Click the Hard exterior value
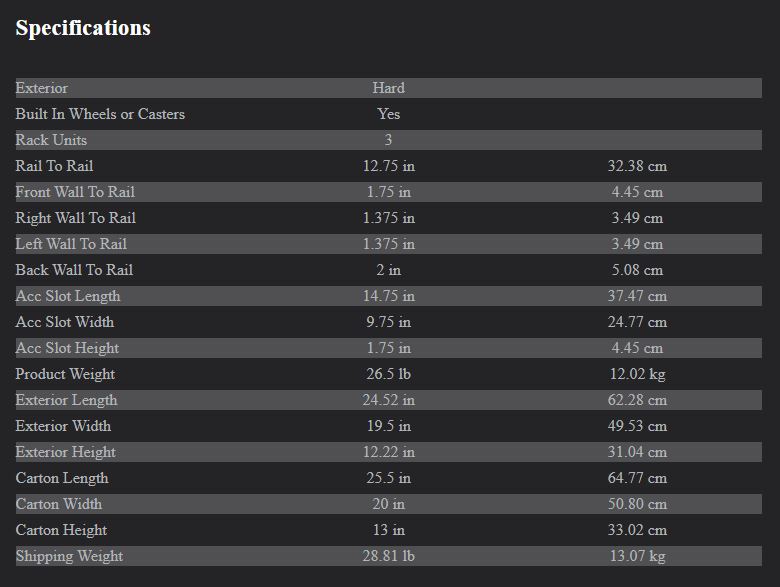The image size is (780, 587). [389, 88]
